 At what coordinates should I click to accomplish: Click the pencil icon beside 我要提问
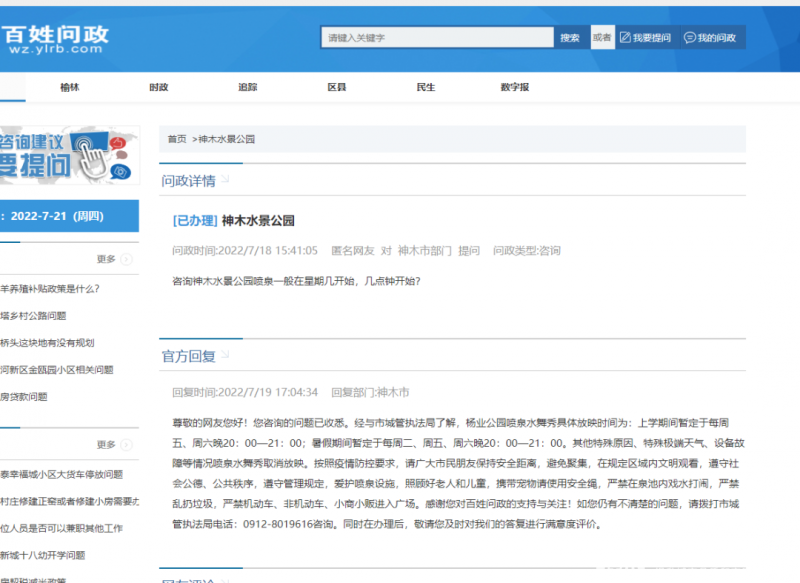tap(626, 38)
